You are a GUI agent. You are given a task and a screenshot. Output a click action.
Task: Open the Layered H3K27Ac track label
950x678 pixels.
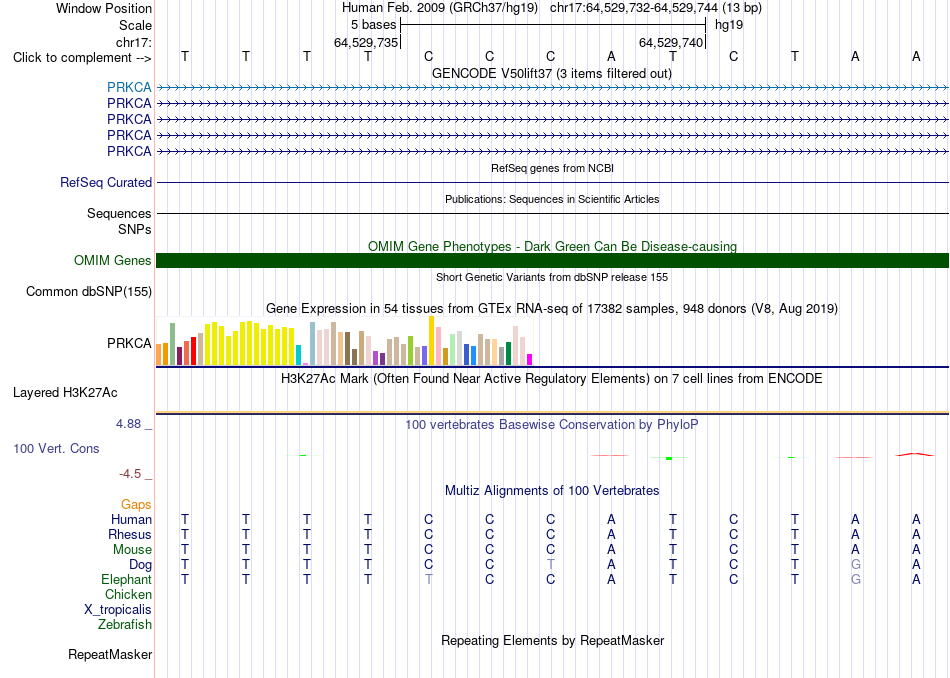coord(65,393)
